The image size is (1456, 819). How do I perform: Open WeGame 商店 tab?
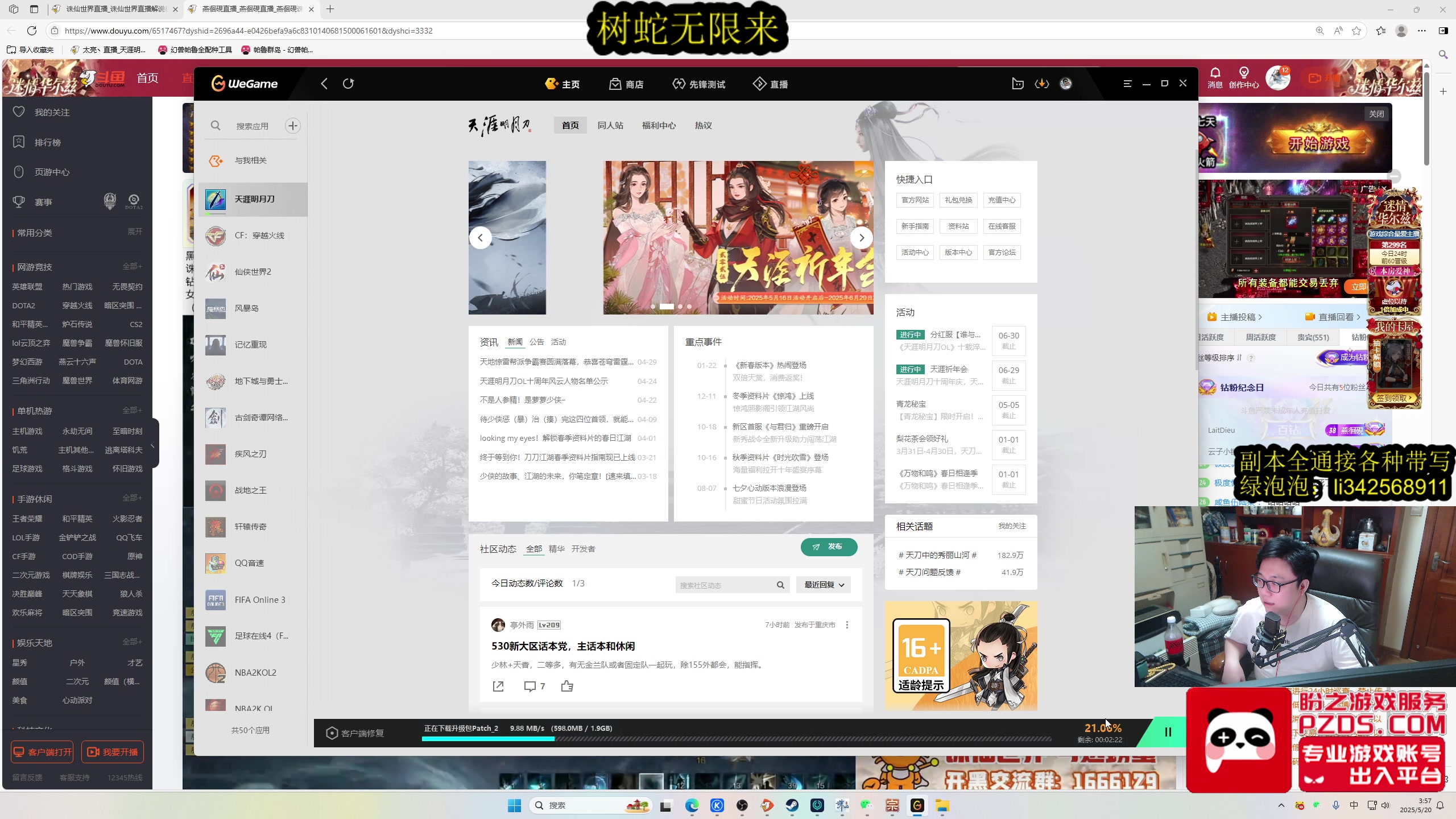(626, 84)
